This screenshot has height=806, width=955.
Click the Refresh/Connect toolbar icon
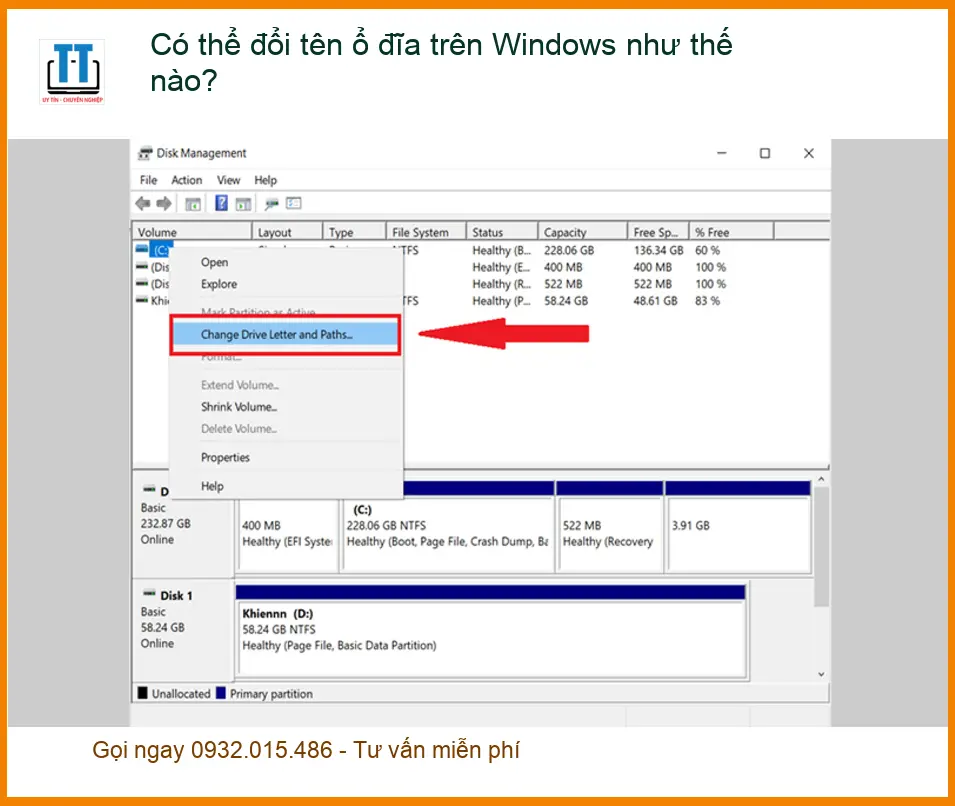click(272, 204)
